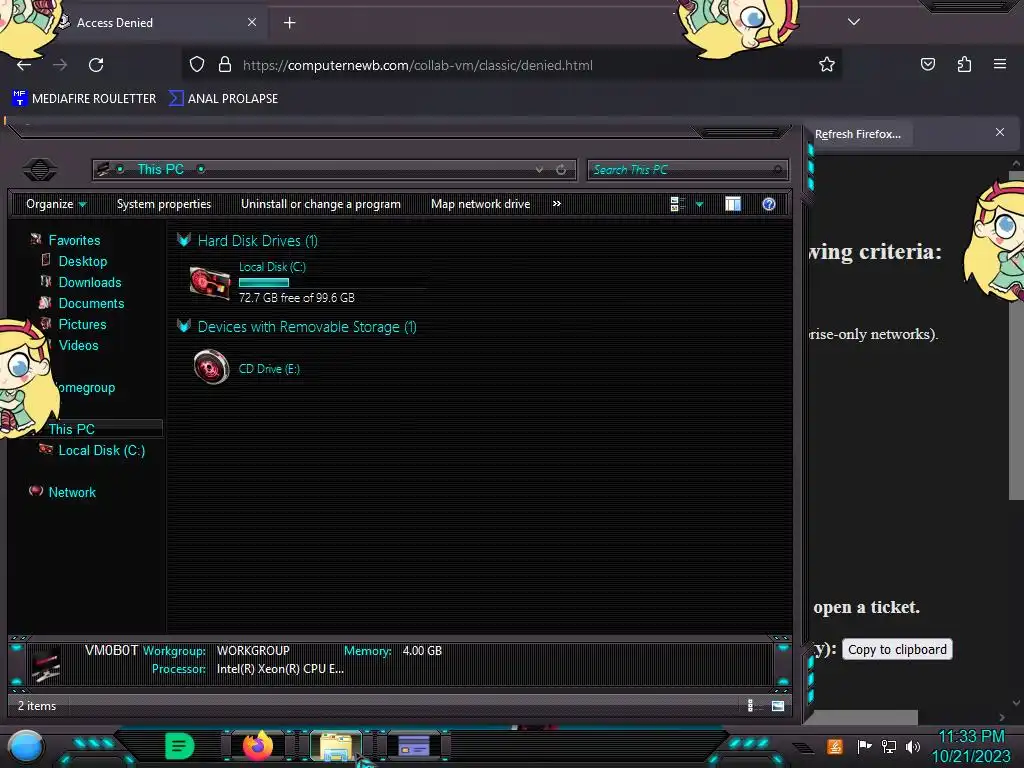Open the Start orb
This screenshot has width=1024, height=768.
tap(25, 748)
